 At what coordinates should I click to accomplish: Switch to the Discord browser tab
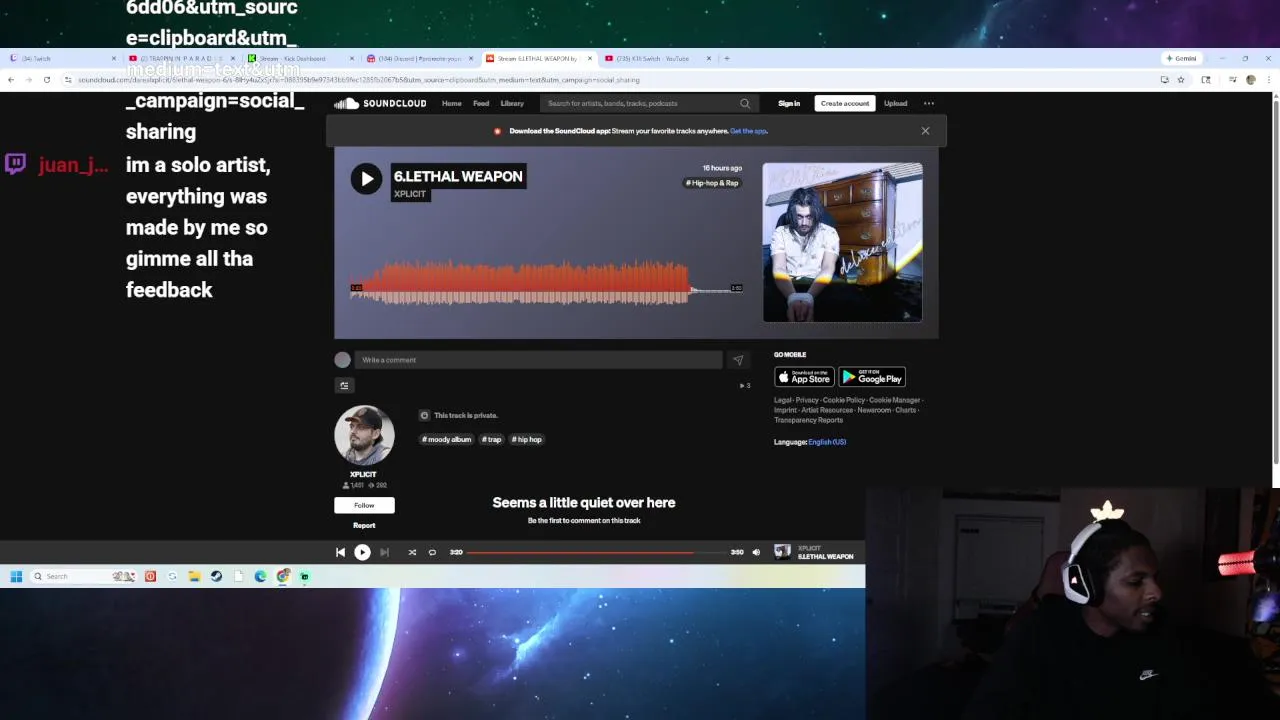(418, 58)
